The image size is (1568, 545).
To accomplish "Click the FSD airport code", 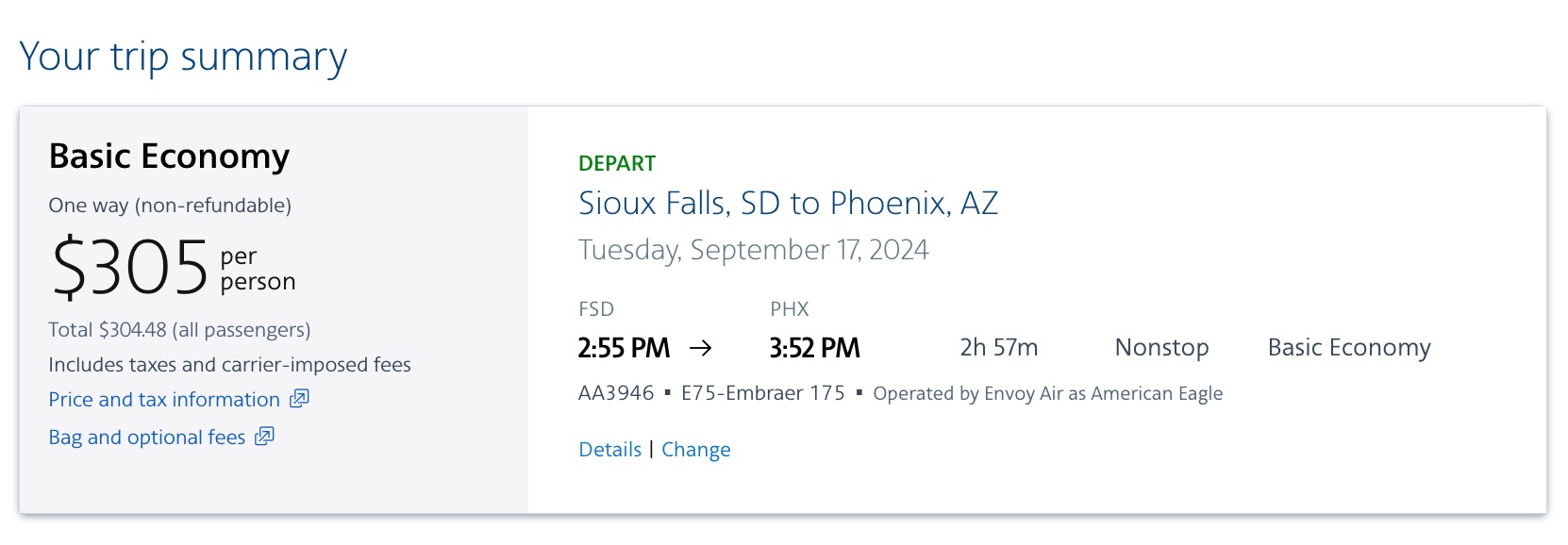I will tap(595, 308).
